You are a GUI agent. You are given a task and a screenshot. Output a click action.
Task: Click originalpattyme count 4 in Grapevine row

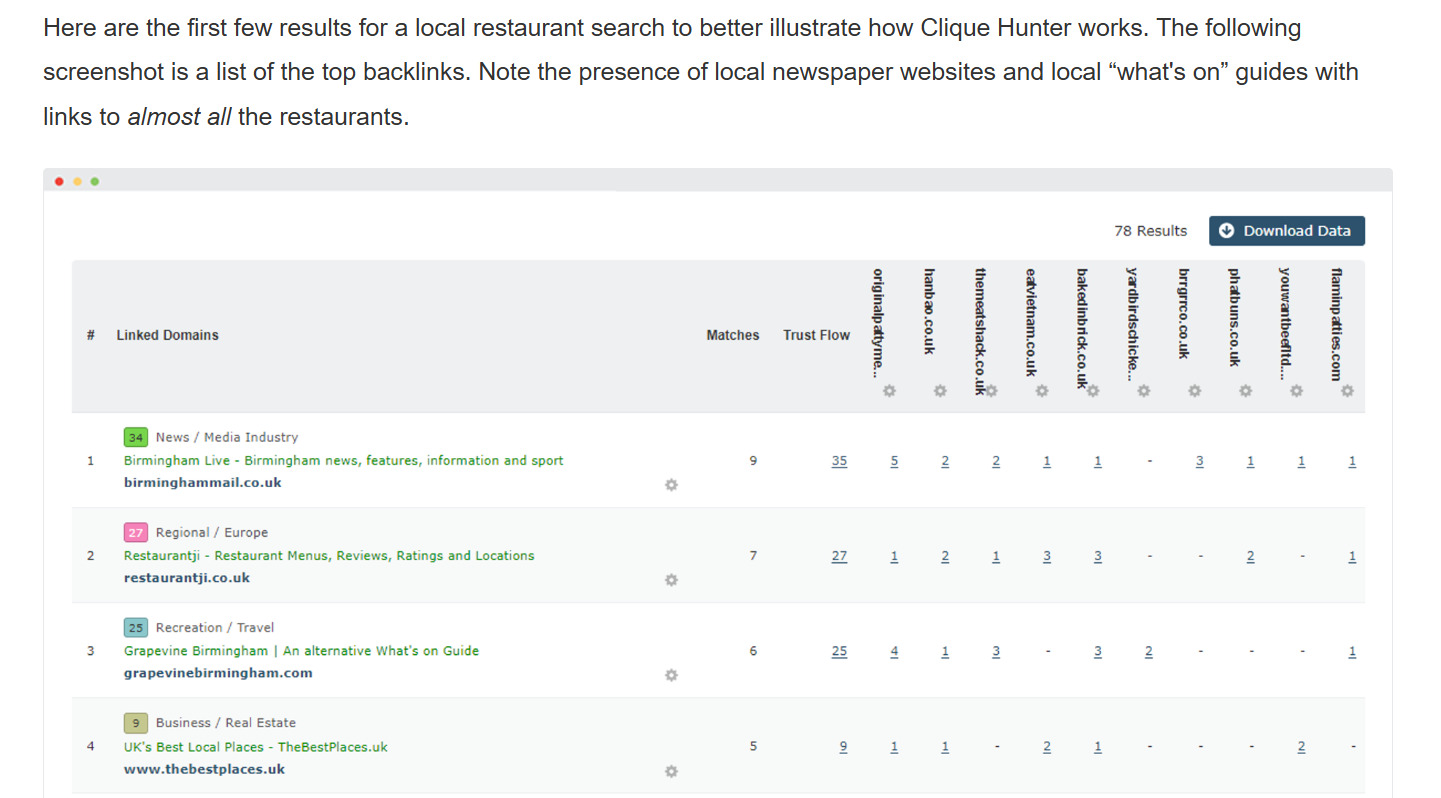894,651
